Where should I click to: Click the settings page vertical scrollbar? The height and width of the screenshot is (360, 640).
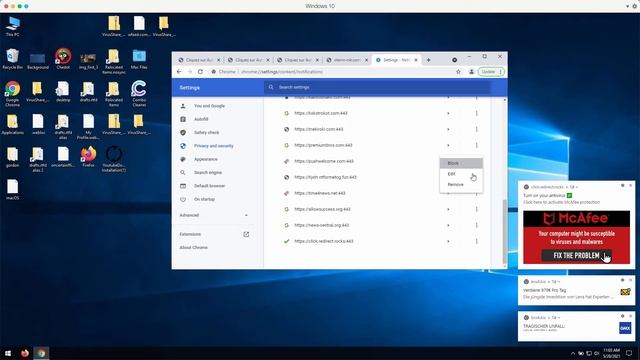504,231
